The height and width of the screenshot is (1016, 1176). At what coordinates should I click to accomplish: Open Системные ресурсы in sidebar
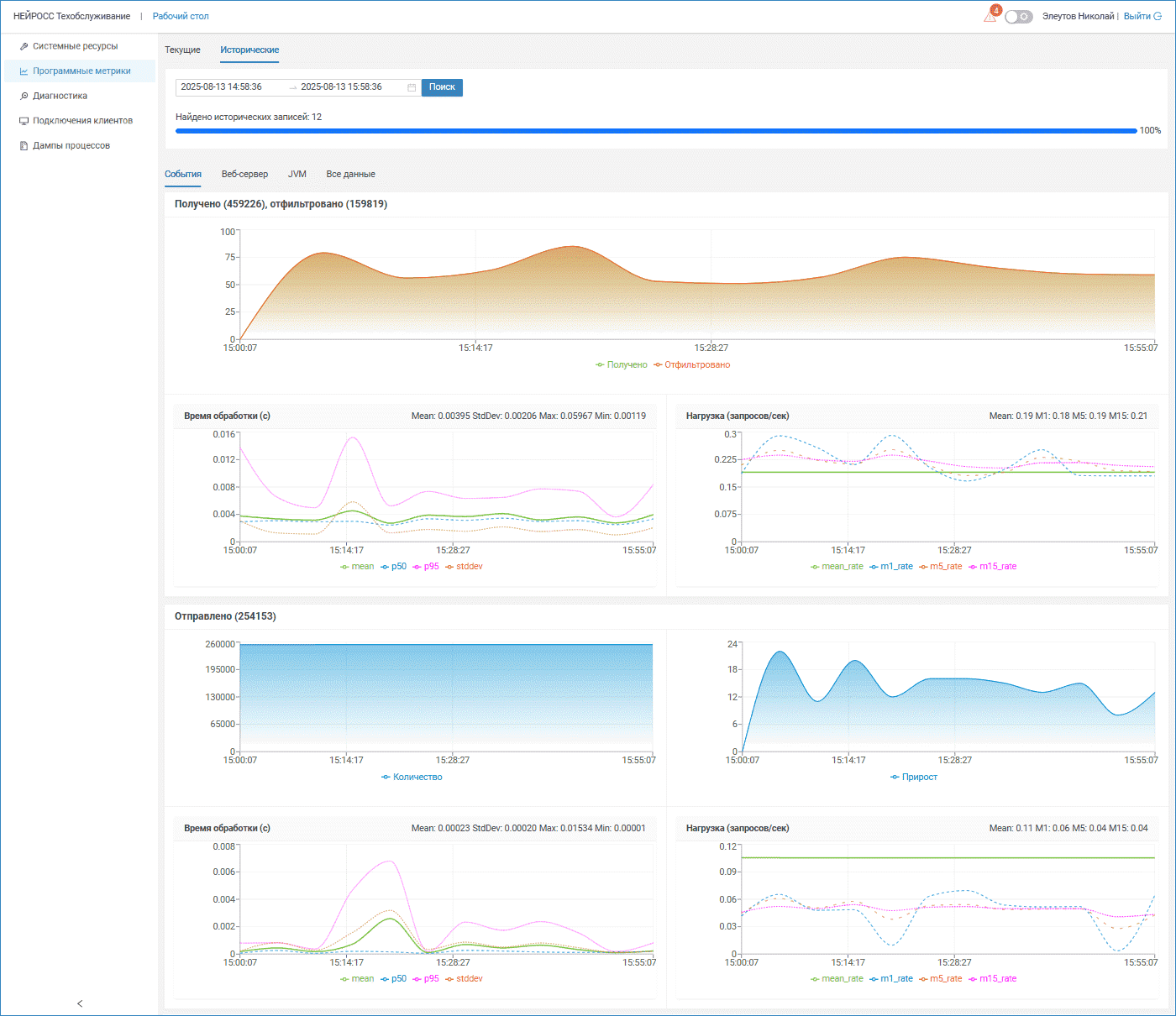pos(75,46)
